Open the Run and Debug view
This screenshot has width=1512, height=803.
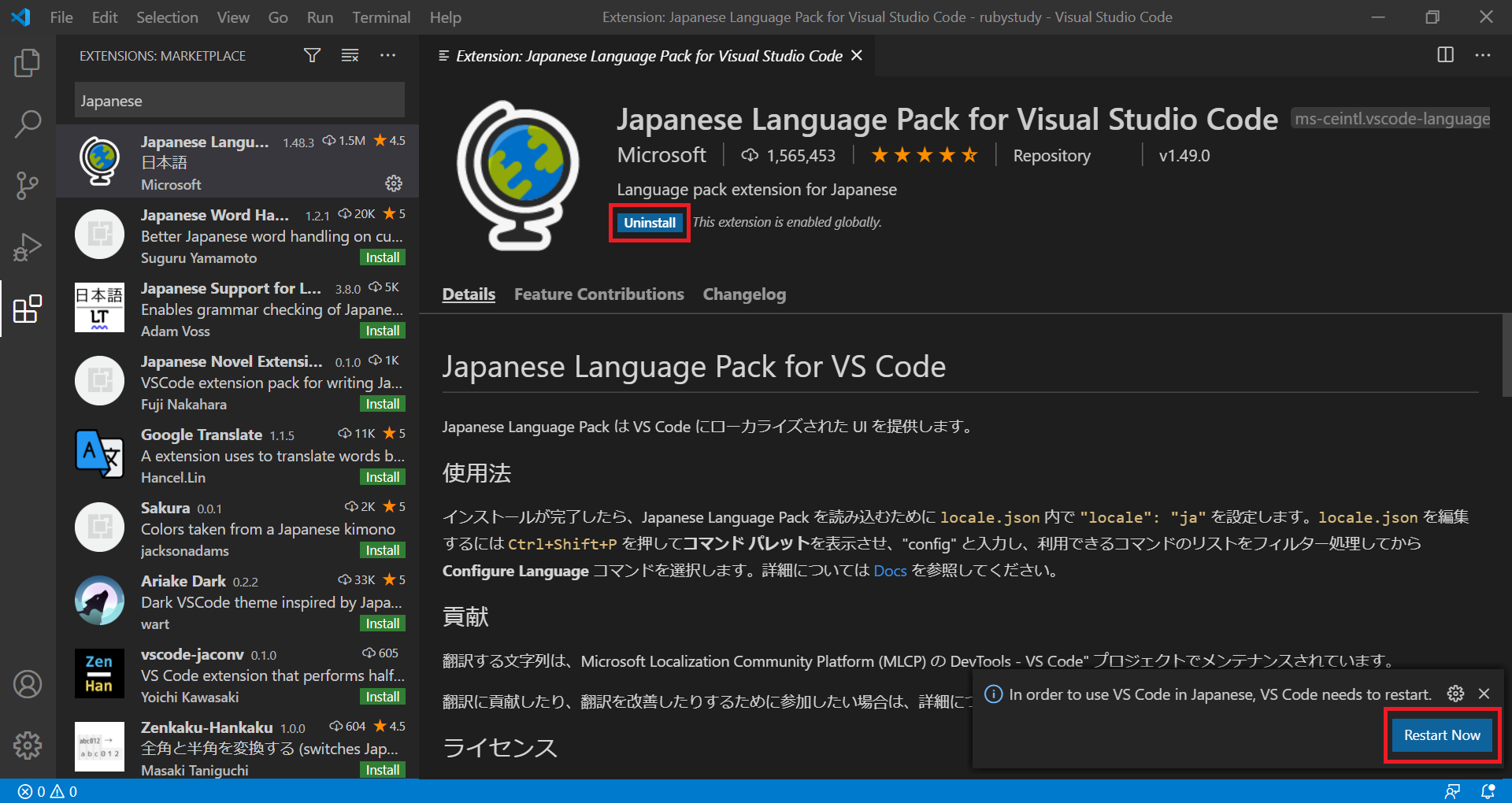click(x=28, y=247)
